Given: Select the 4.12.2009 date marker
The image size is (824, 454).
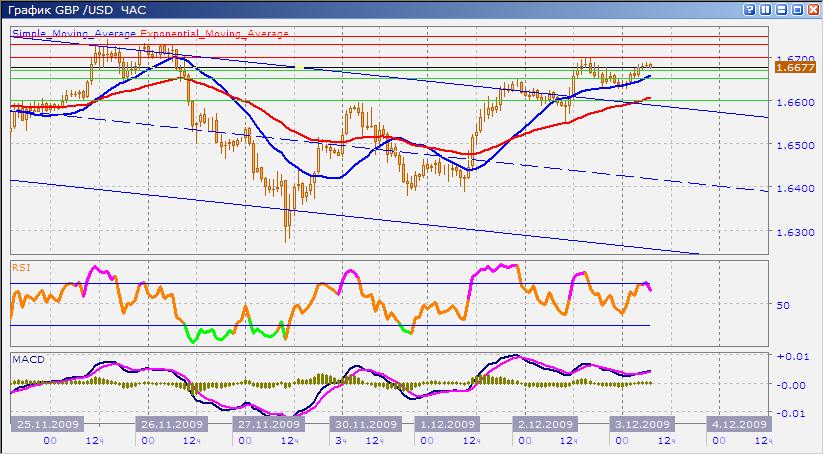Looking at the screenshot, I should [x=737, y=423].
